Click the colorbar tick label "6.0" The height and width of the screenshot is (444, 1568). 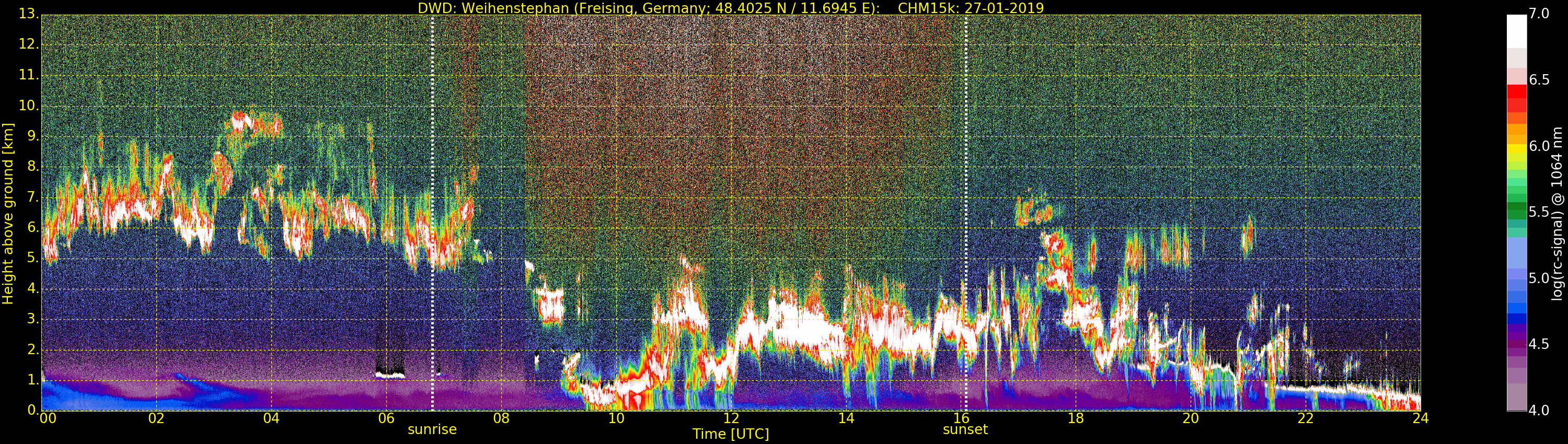(x=1539, y=146)
